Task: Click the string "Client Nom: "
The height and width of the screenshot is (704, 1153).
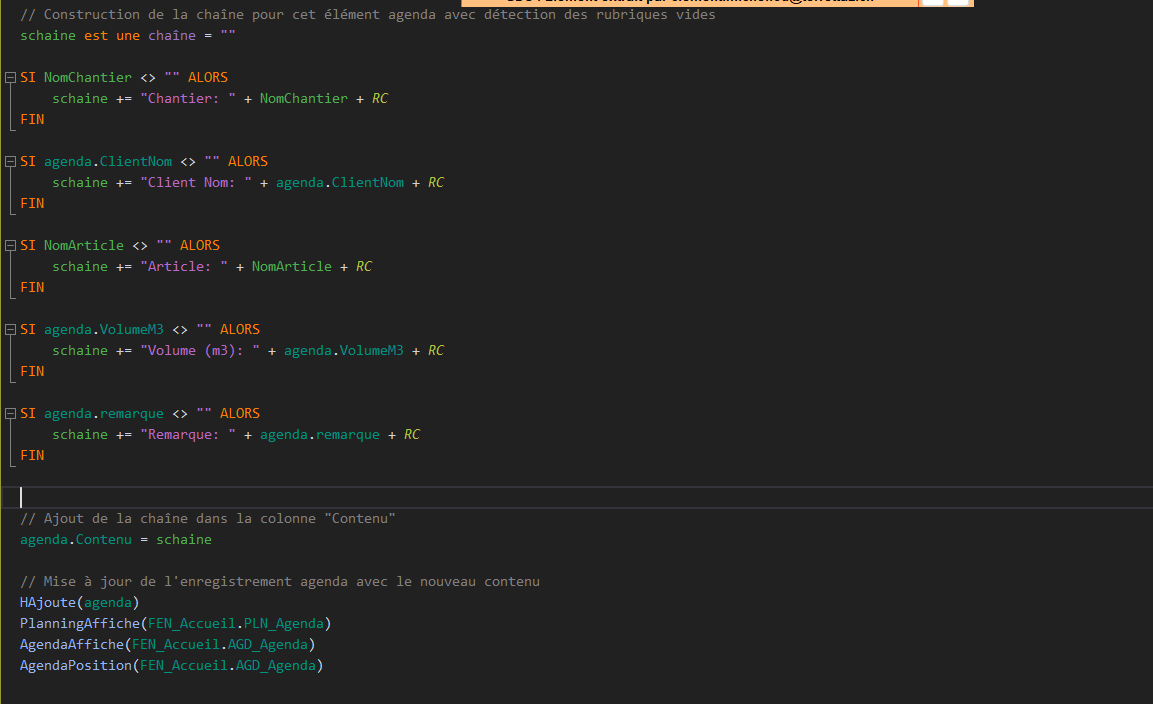Action: pos(196,182)
